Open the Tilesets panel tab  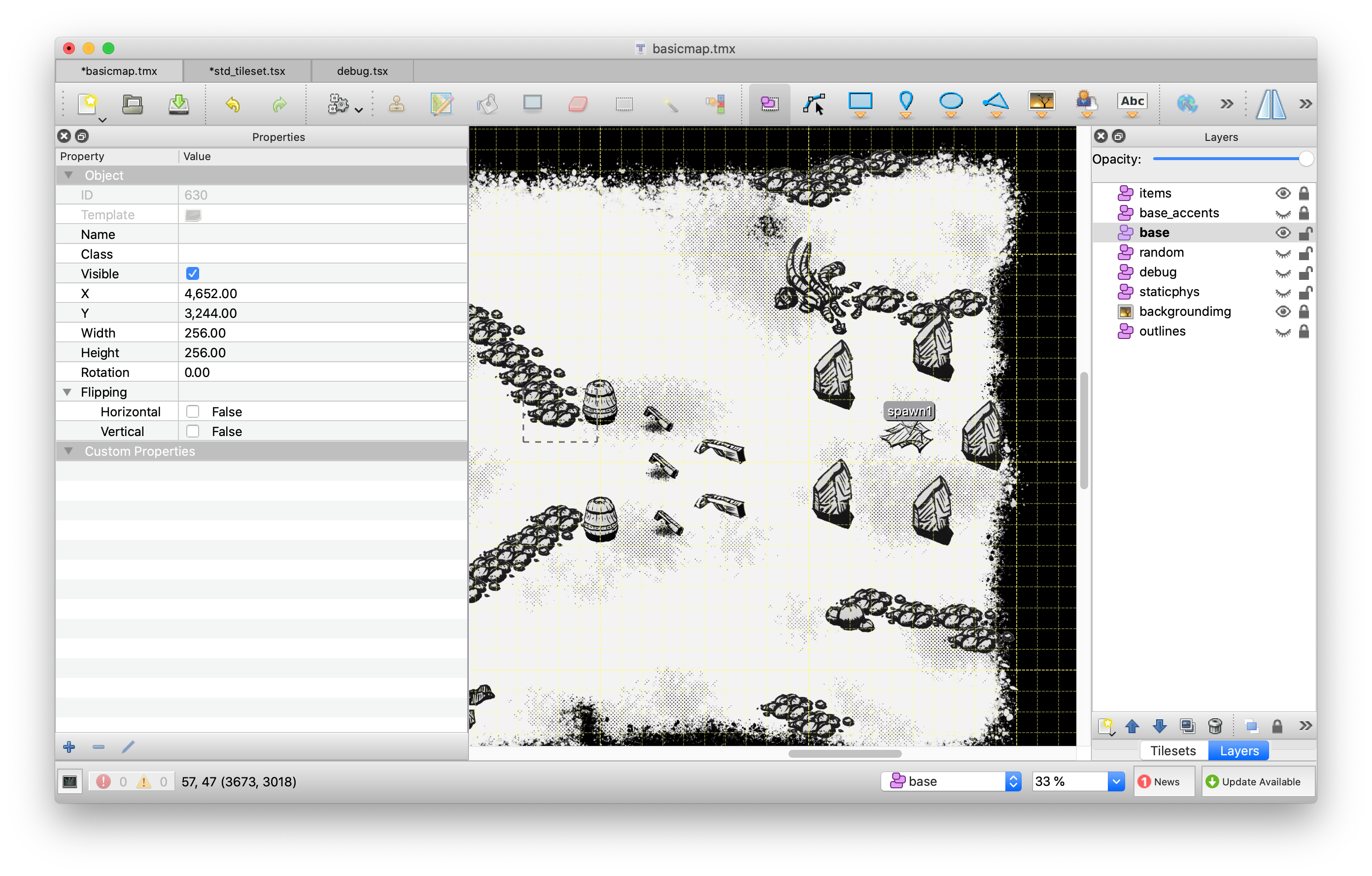tap(1172, 751)
